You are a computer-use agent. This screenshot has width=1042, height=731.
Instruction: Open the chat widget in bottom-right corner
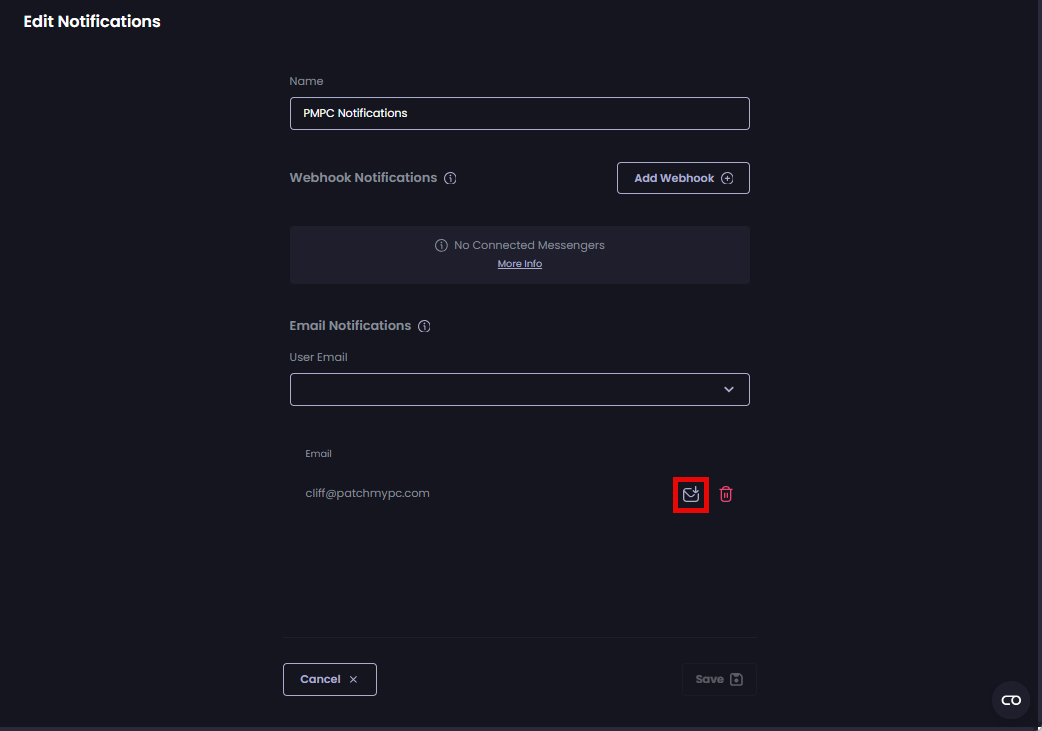1010,700
